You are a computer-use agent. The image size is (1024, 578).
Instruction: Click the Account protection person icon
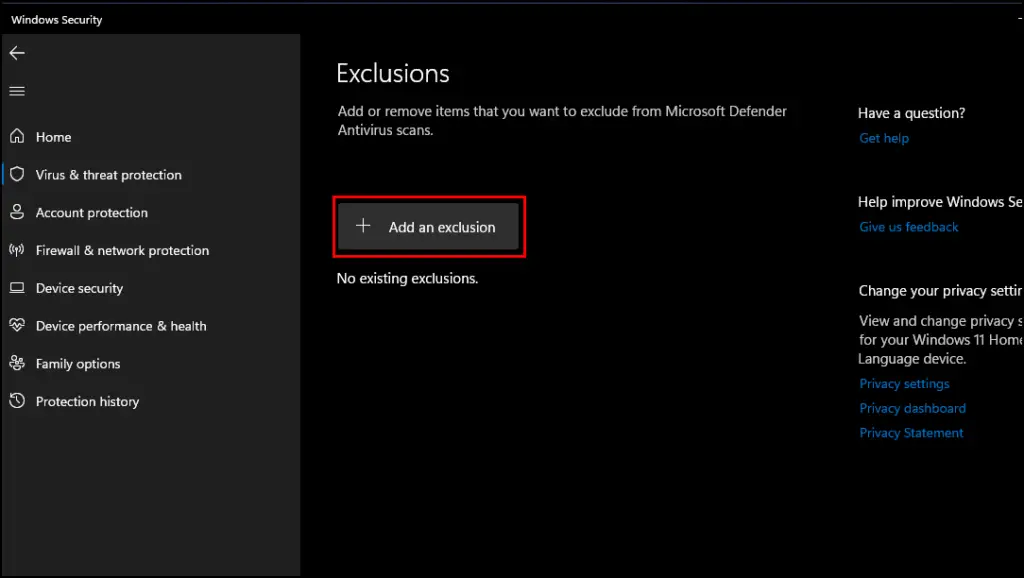click(17, 212)
